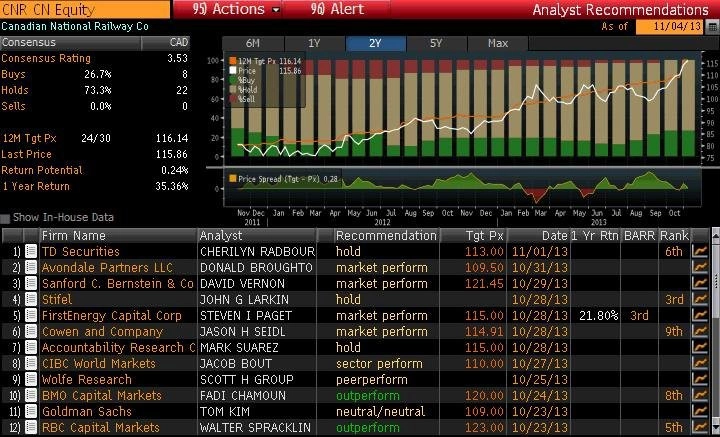Viewport: 720px width, 437px height.
Task: Click analyst STEVEN I PAGET
Action: (246, 315)
